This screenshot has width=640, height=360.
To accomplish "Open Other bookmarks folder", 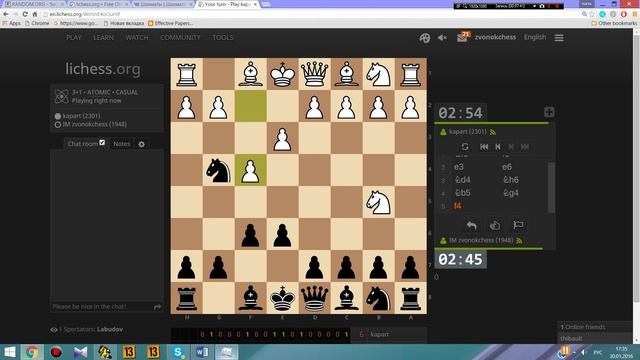I will 614,23.
